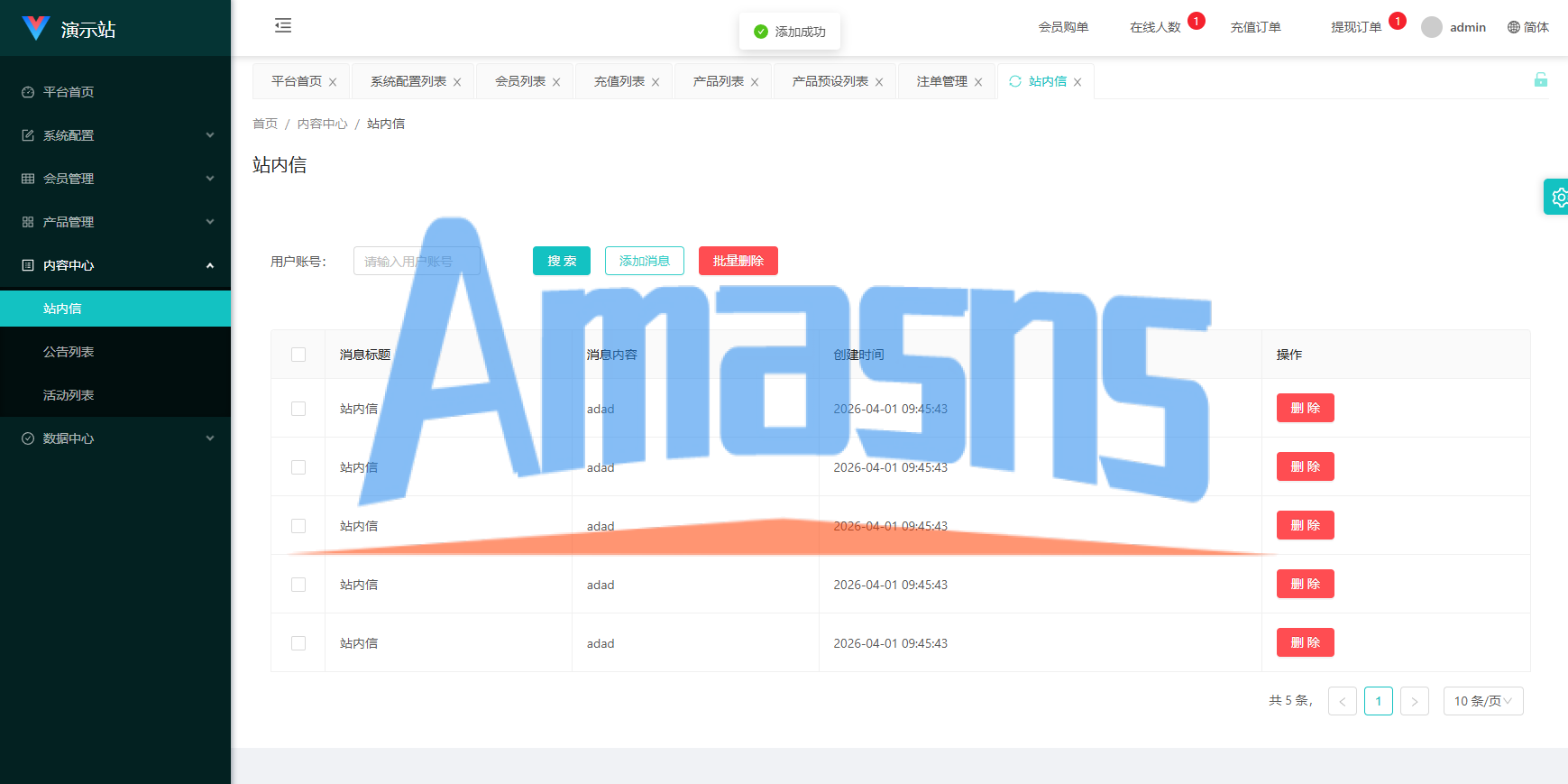This screenshot has height=784, width=1568.
Task: Check the second message row checkbox
Action: [x=298, y=467]
